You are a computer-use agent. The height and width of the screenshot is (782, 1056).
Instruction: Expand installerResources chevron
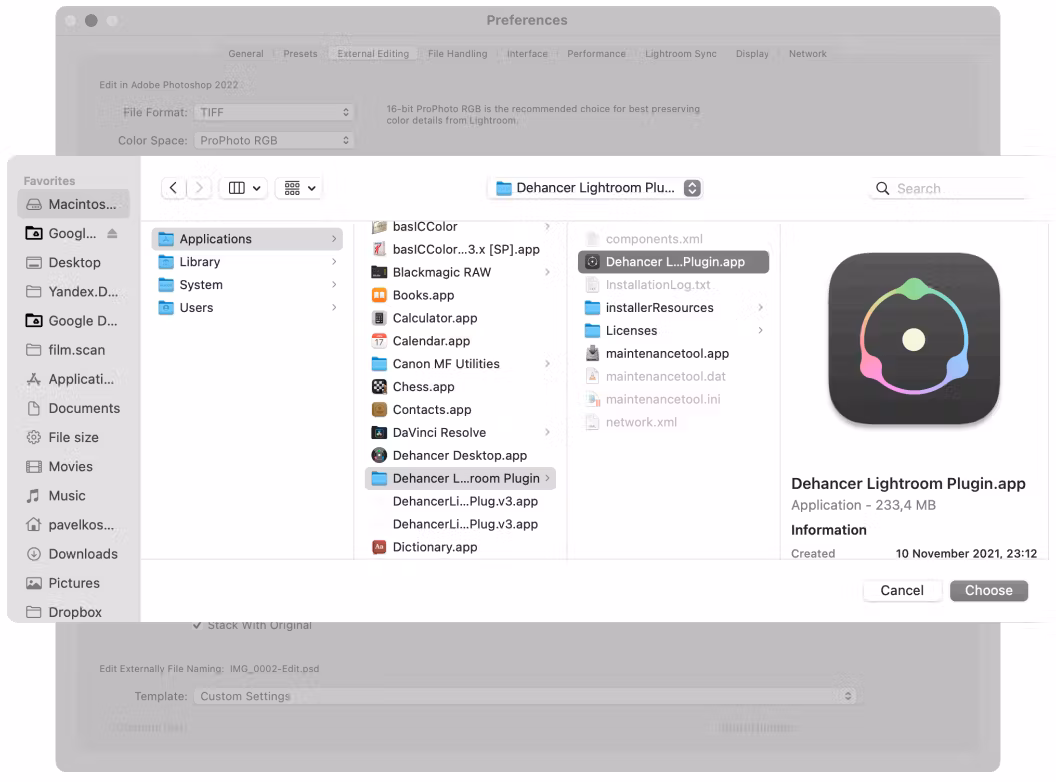[x=760, y=307]
